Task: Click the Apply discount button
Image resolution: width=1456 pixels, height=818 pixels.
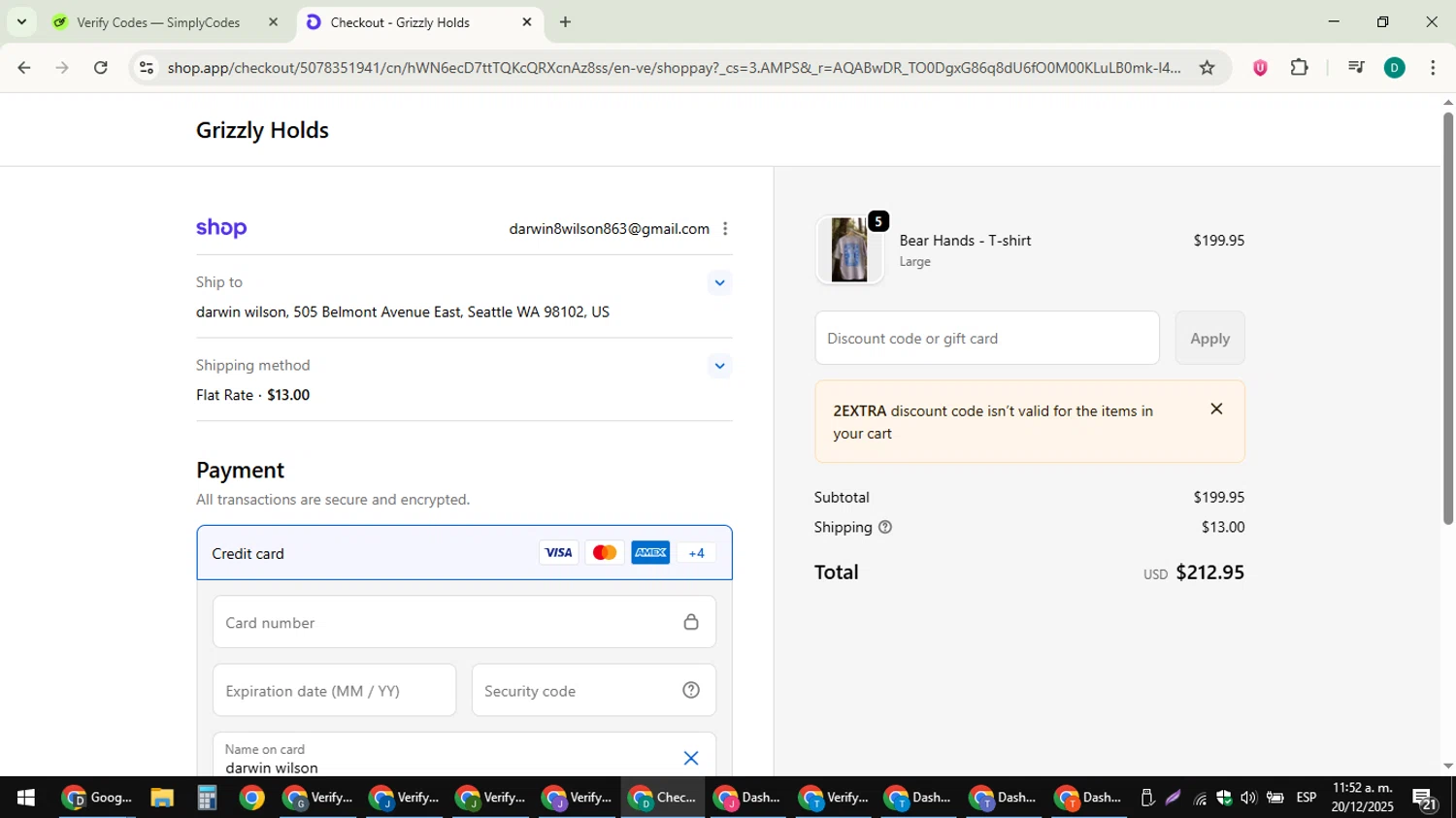Action: coord(1209,339)
